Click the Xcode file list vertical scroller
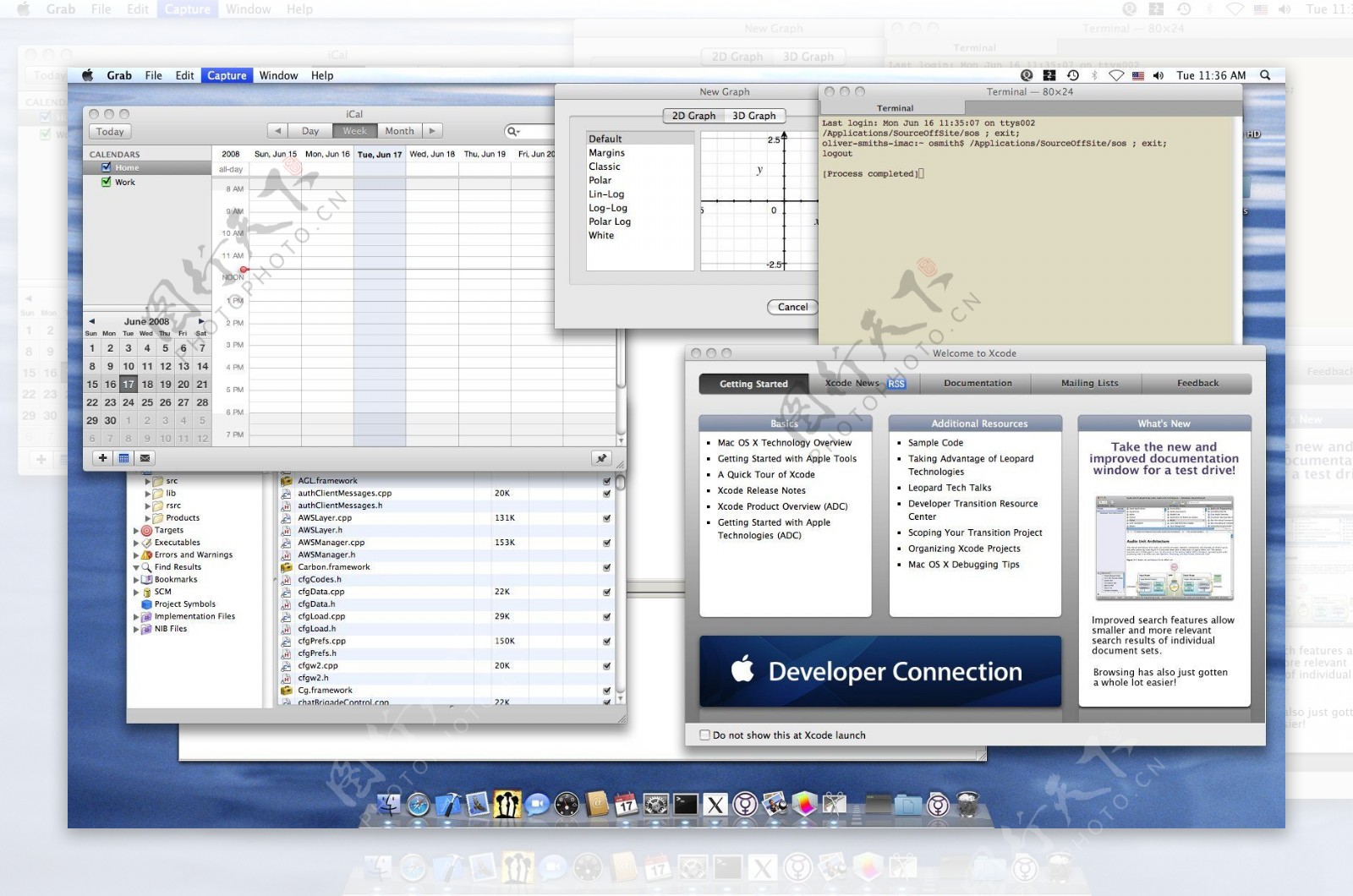 [x=620, y=483]
